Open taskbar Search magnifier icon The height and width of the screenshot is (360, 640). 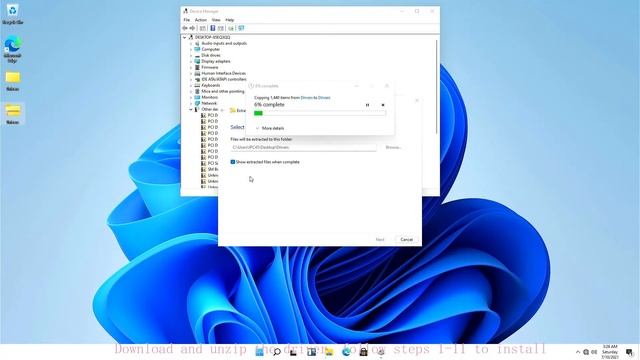point(277,351)
